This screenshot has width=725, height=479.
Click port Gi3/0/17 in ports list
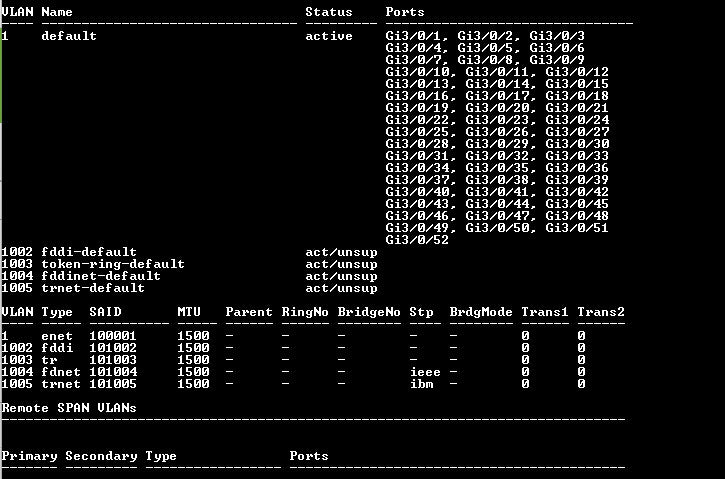pyautogui.click(x=497, y=96)
